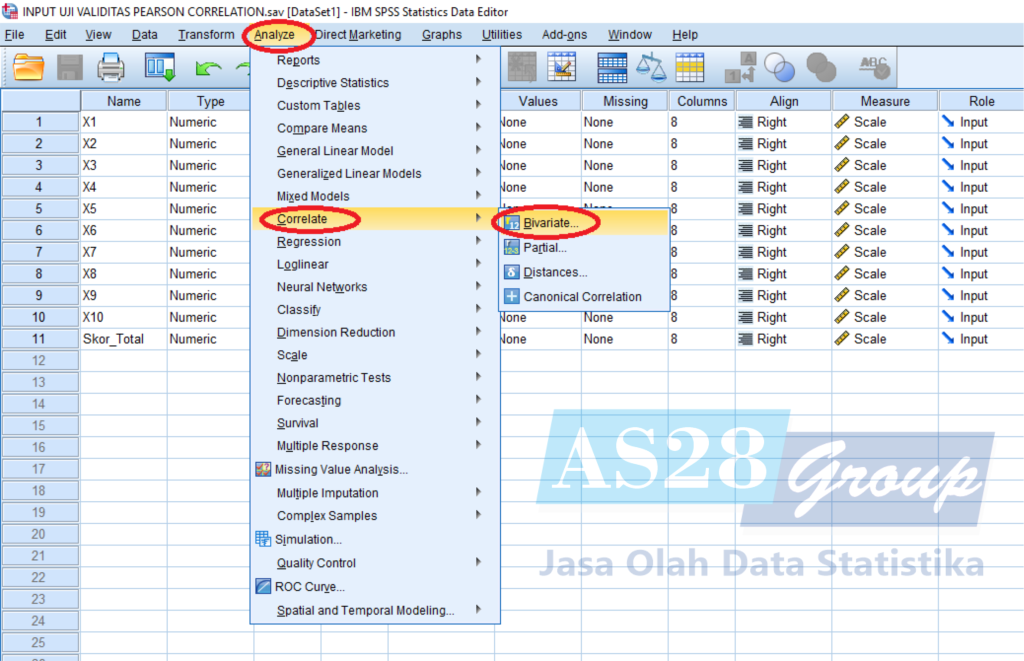Click the Weight Cases scale icon
The image size is (1024, 661).
click(x=651, y=67)
